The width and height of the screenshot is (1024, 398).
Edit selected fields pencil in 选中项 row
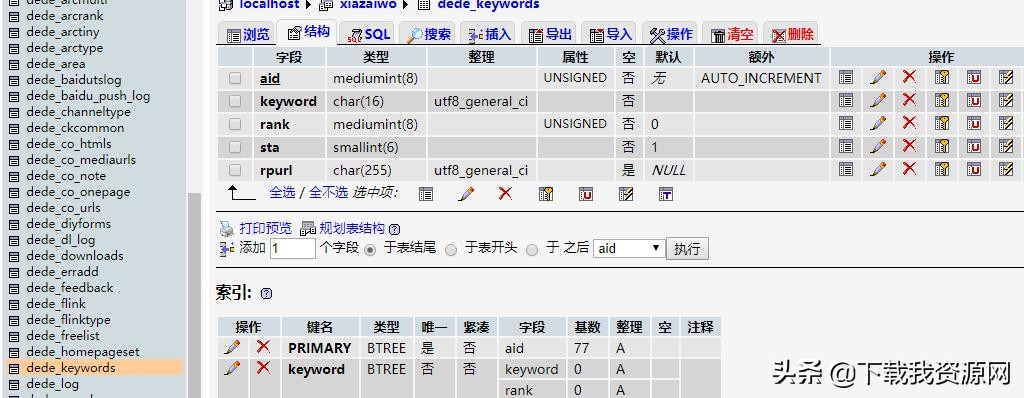[466, 193]
